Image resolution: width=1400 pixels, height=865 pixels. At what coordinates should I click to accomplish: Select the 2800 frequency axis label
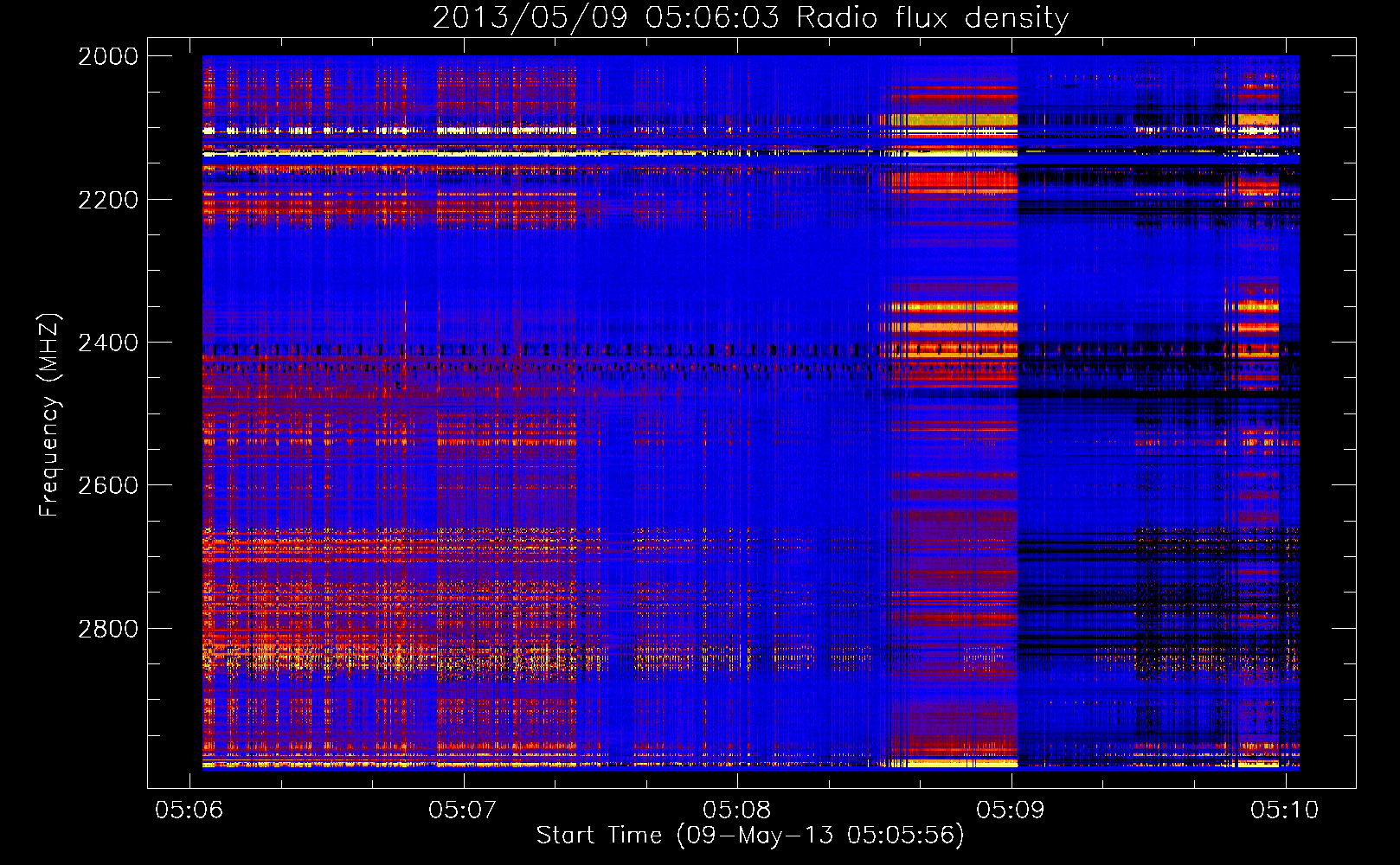[108, 629]
